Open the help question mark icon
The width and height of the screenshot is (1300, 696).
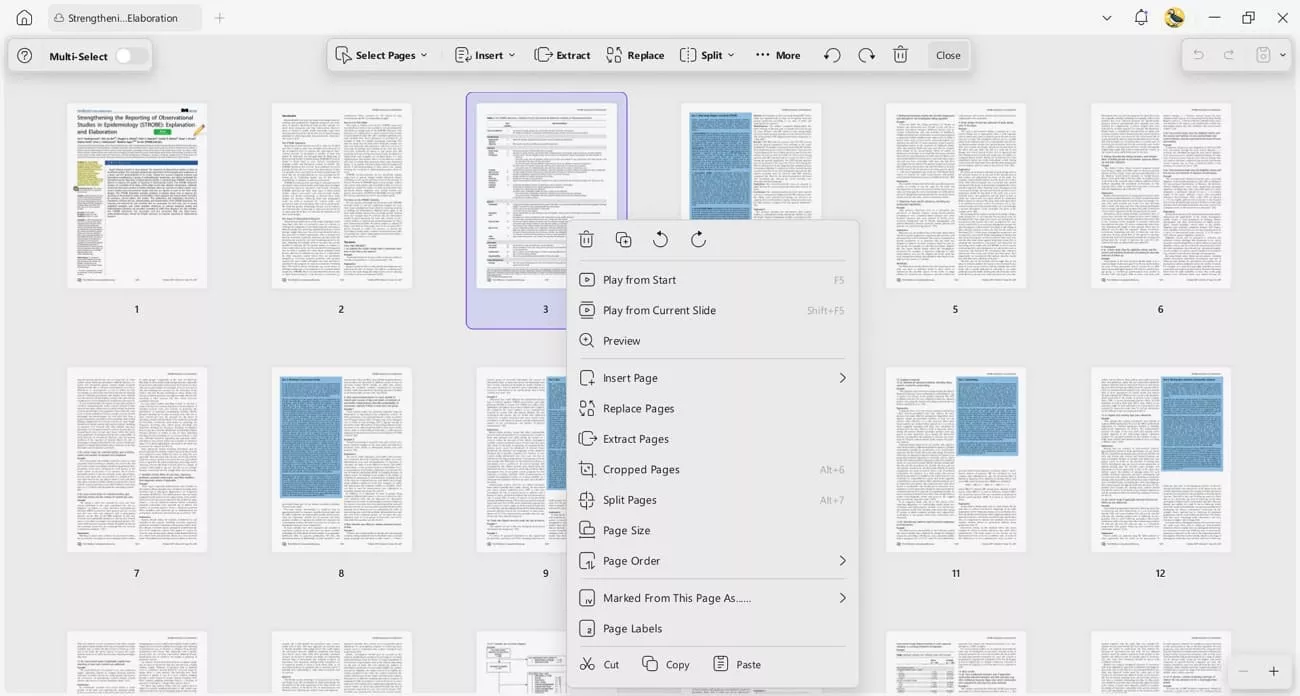click(x=23, y=55)
